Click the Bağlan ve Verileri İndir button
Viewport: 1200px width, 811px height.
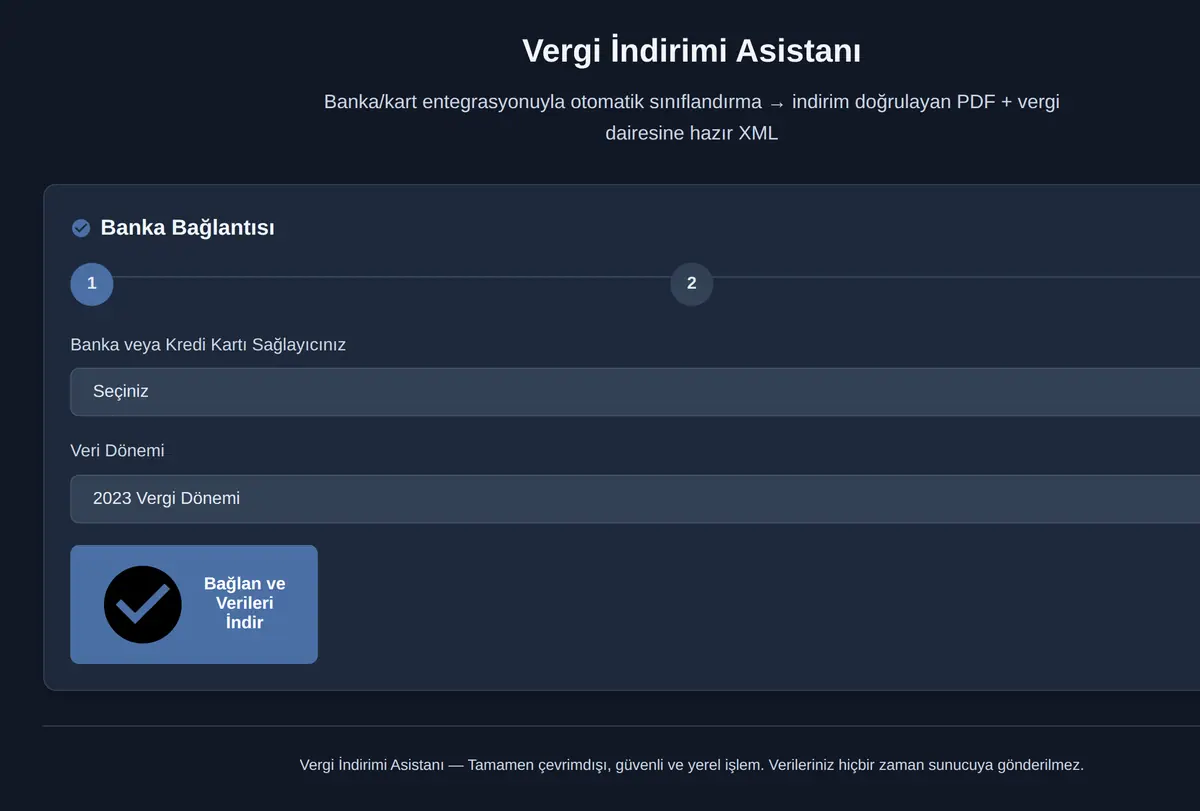(194, 604)
